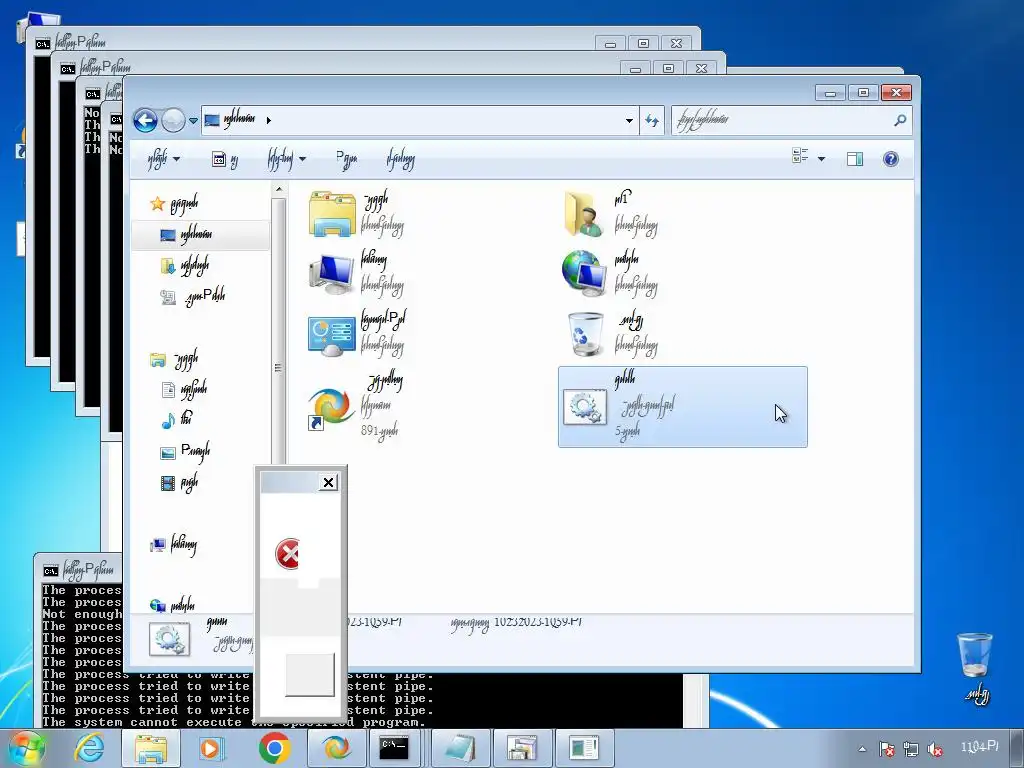Select the highlighted Desktop item in navigation pane

pyautogui.click(x=200, y=235)
